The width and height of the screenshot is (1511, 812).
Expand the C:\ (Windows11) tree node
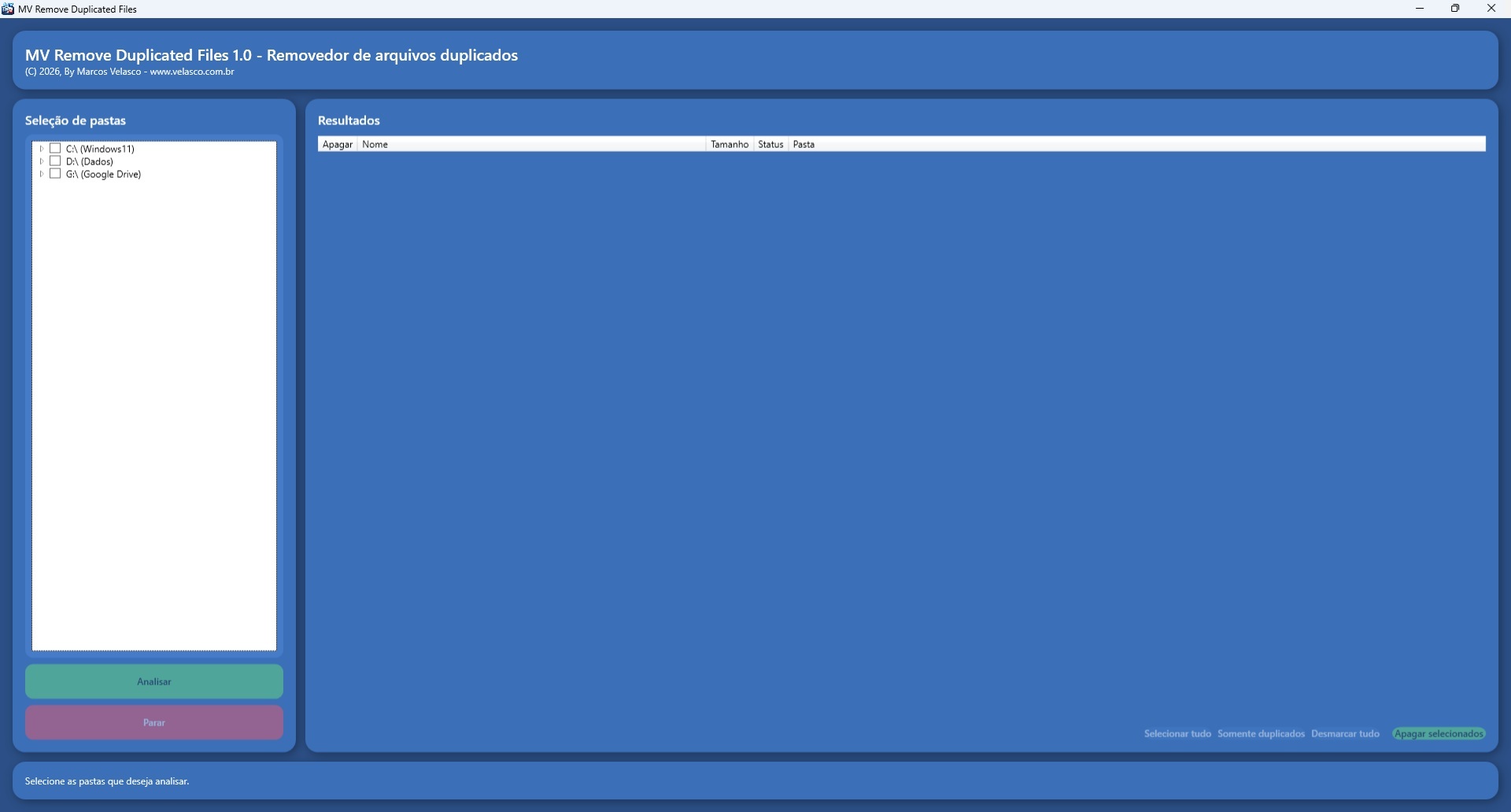(42, 149)
